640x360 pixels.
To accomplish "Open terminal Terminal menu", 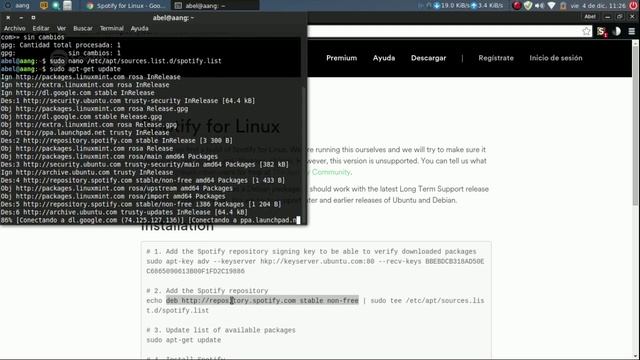I will point(111,28).
